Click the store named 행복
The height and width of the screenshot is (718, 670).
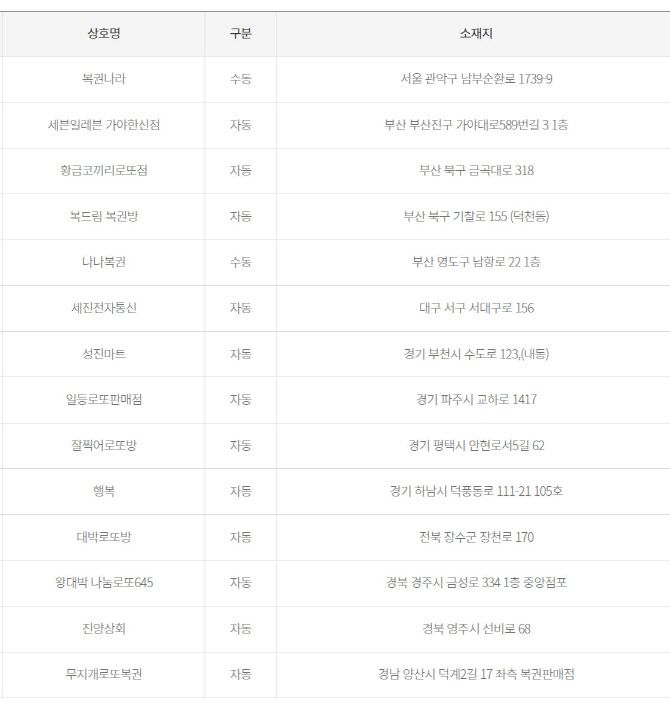pyautogui.click(x=103, y=491)
